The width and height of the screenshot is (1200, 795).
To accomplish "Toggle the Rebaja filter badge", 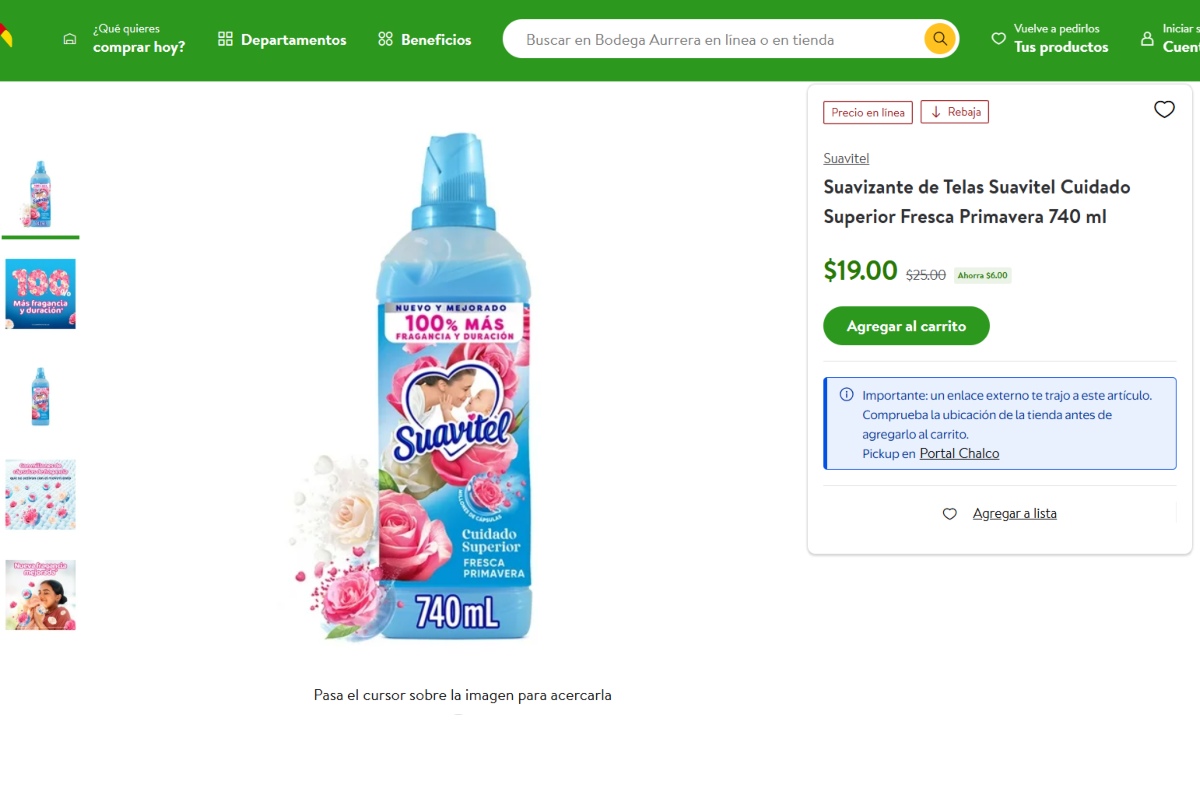I will (x=954, y=111).
